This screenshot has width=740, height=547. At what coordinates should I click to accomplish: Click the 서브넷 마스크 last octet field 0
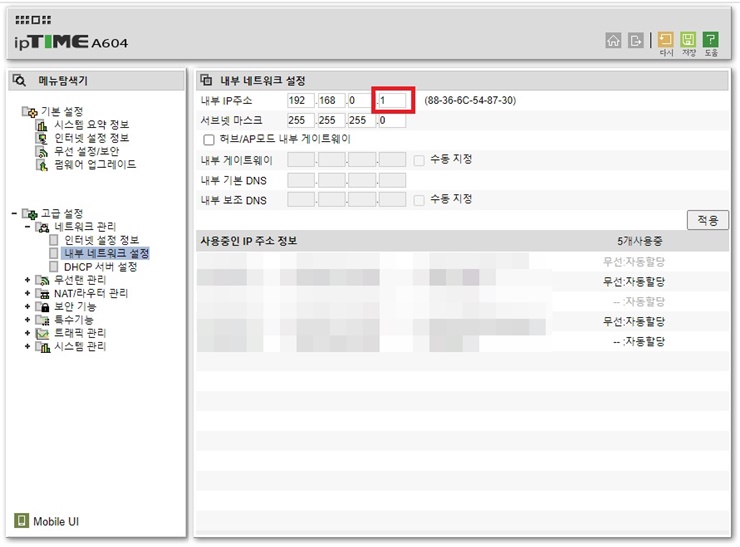[x=392, y=120]
